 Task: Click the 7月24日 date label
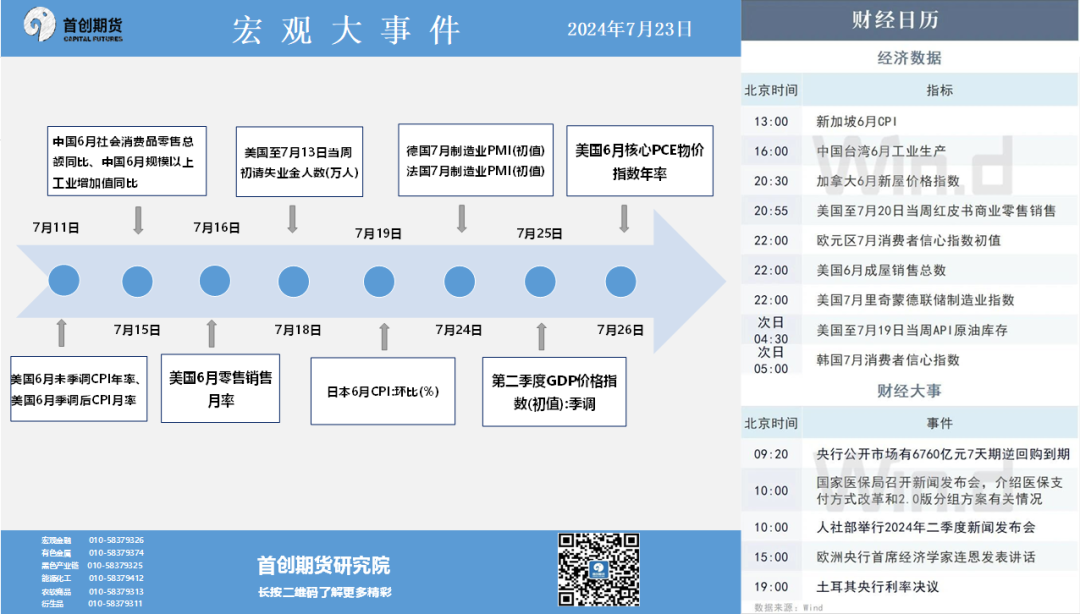point(459,330)
